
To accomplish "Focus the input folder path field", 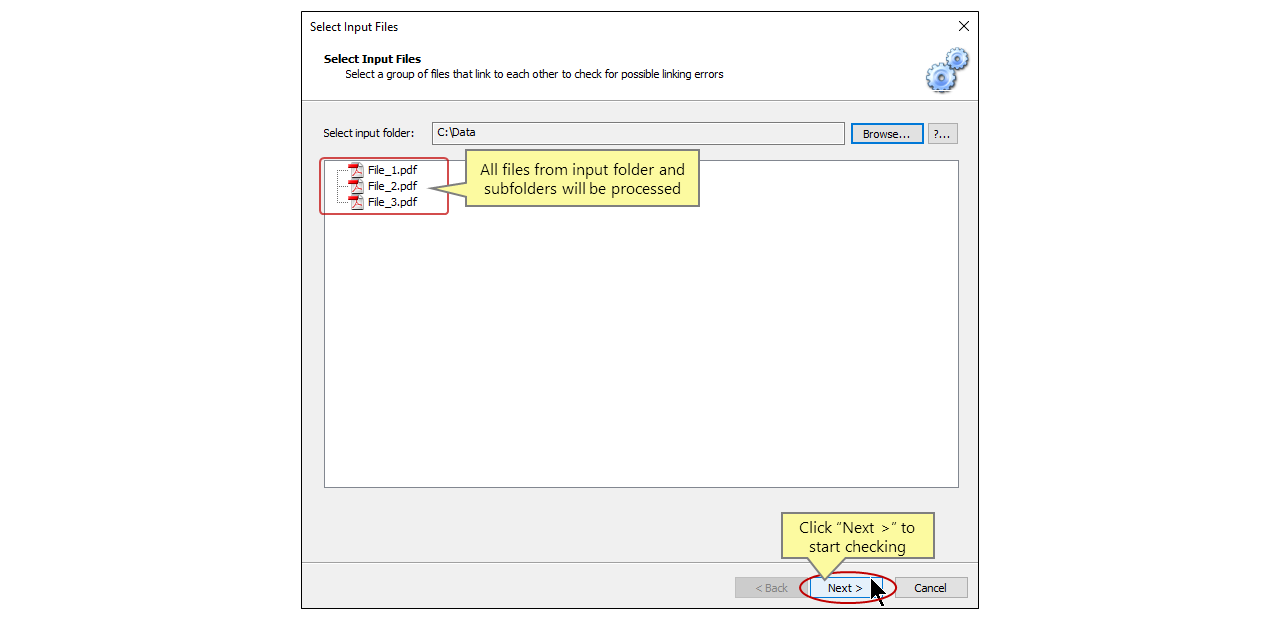I will (638, 133).
